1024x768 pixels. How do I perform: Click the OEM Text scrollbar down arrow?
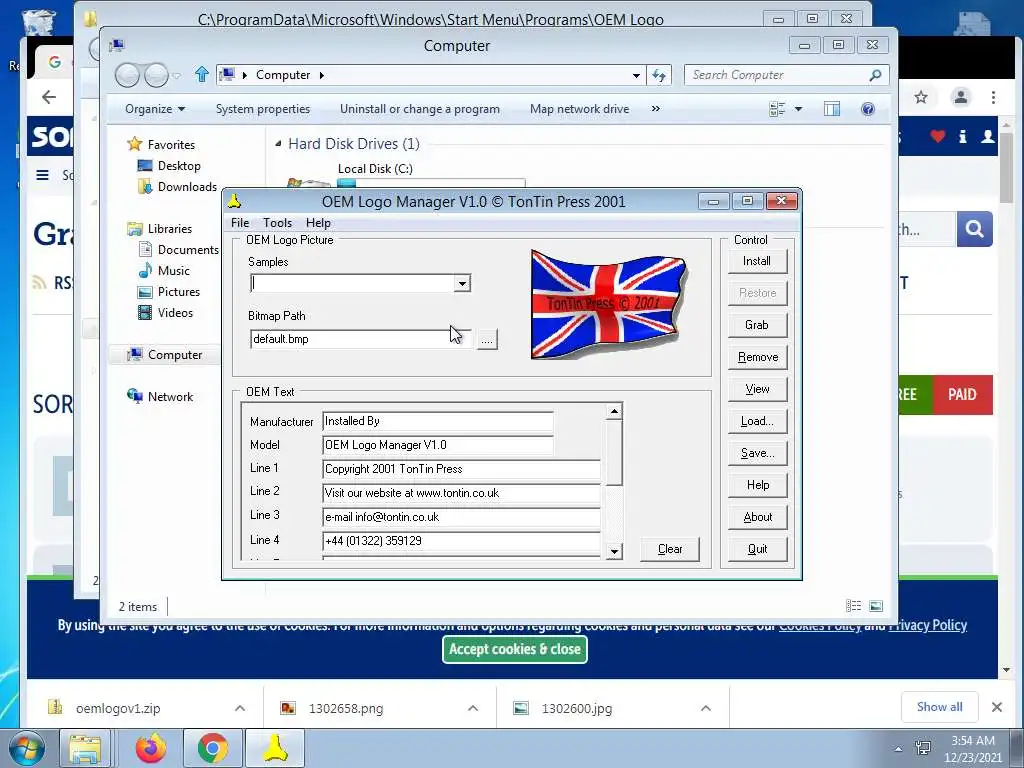tap(614, 552)
